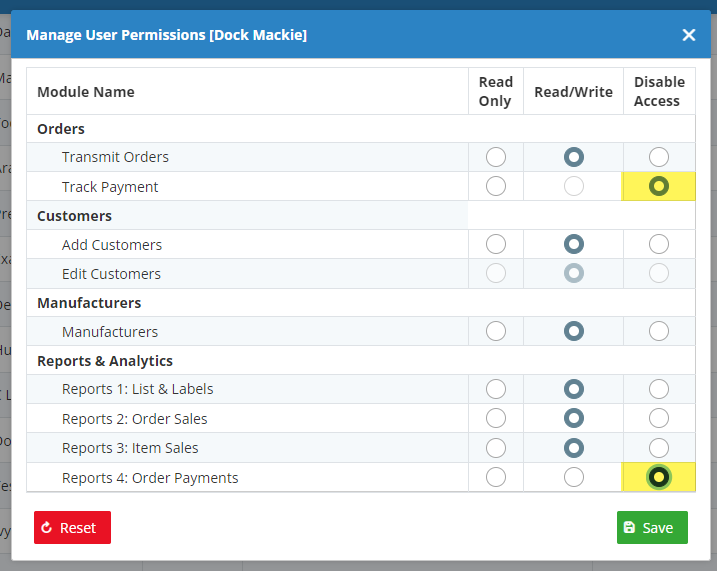The width and height of the screenshot is (717, 571).
Task: Select Read/Write for Track Payment
Action: (573, 186)
